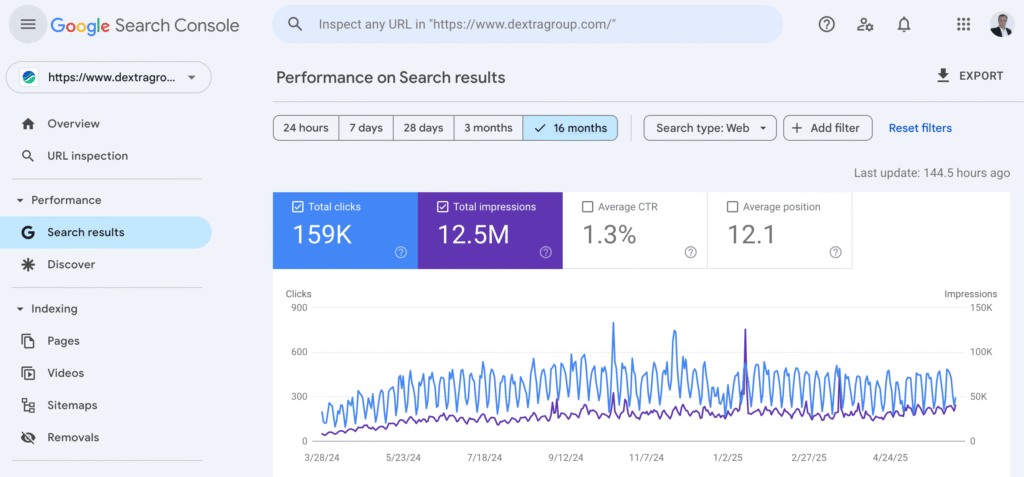Open the notifications bell
This screenshot has width=1024, height=477.
904,24
